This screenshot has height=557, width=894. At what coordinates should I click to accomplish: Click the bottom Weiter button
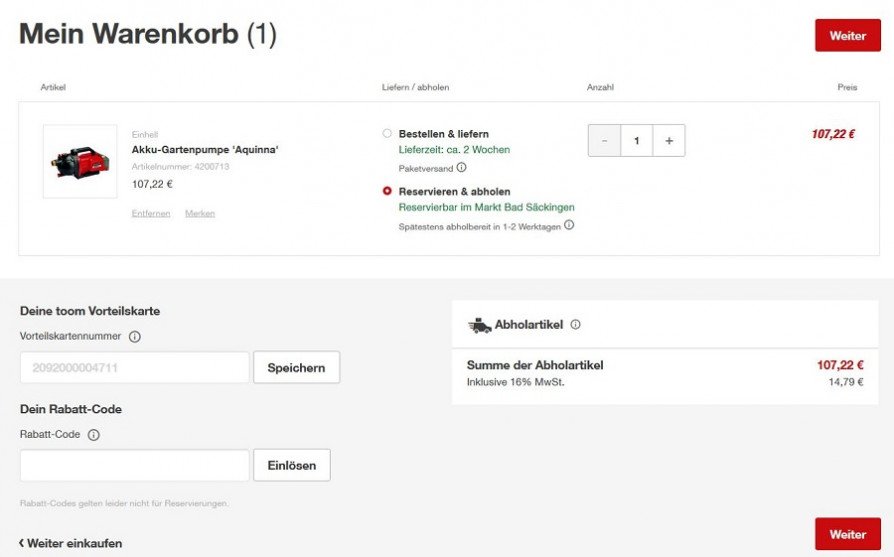pyautogui.click(x=848, y=534)
